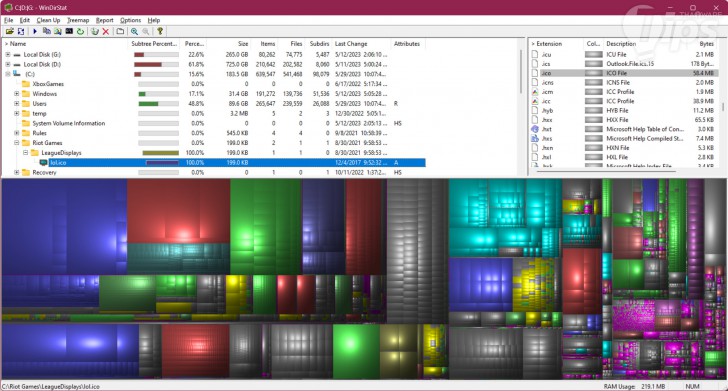
Task: Click the color swatch for .ico row
Action: 593,73
